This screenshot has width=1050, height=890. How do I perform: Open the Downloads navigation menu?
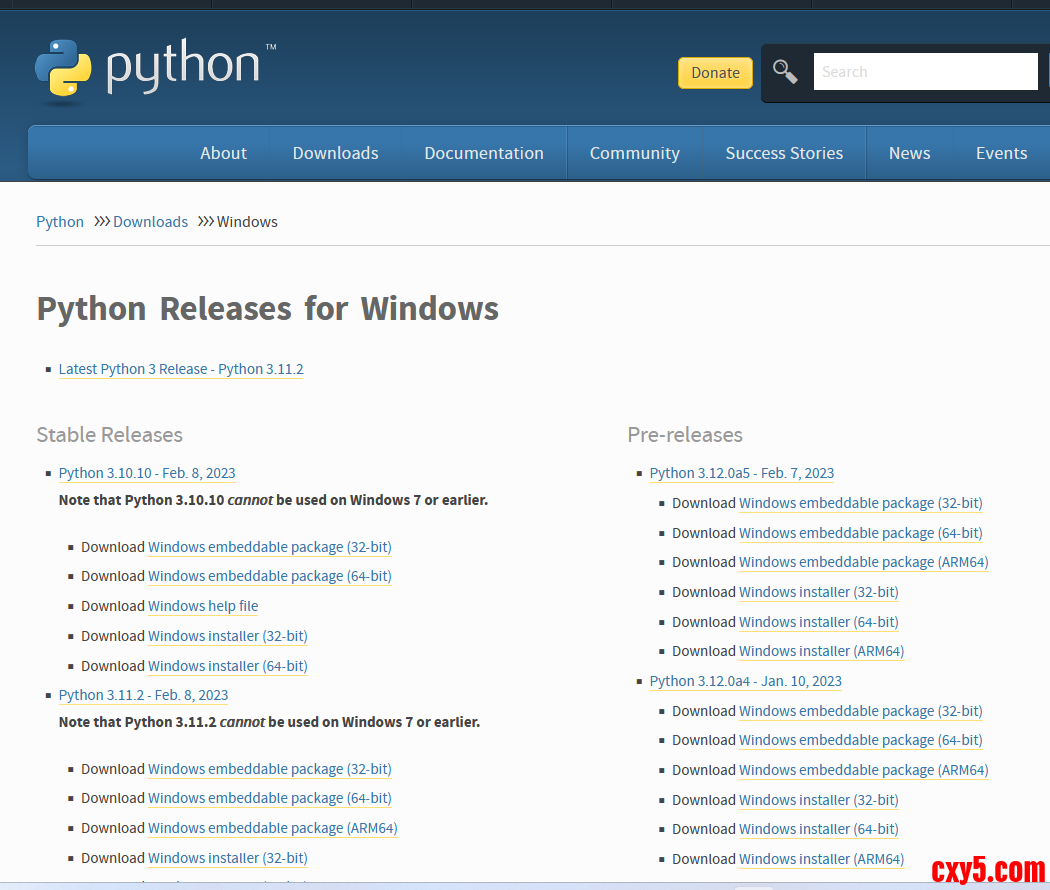click(x=335, y=153)
